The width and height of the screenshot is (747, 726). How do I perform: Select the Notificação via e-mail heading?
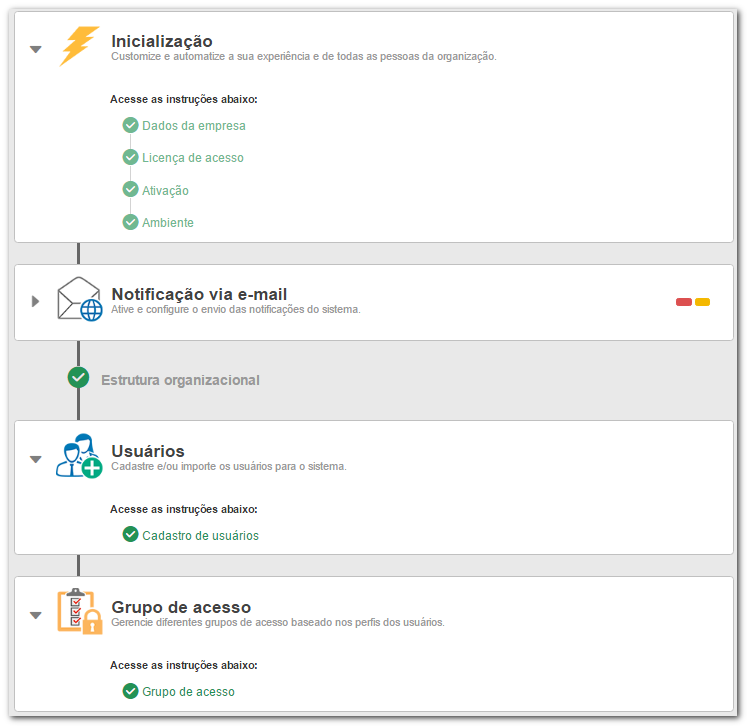(199, 294)
